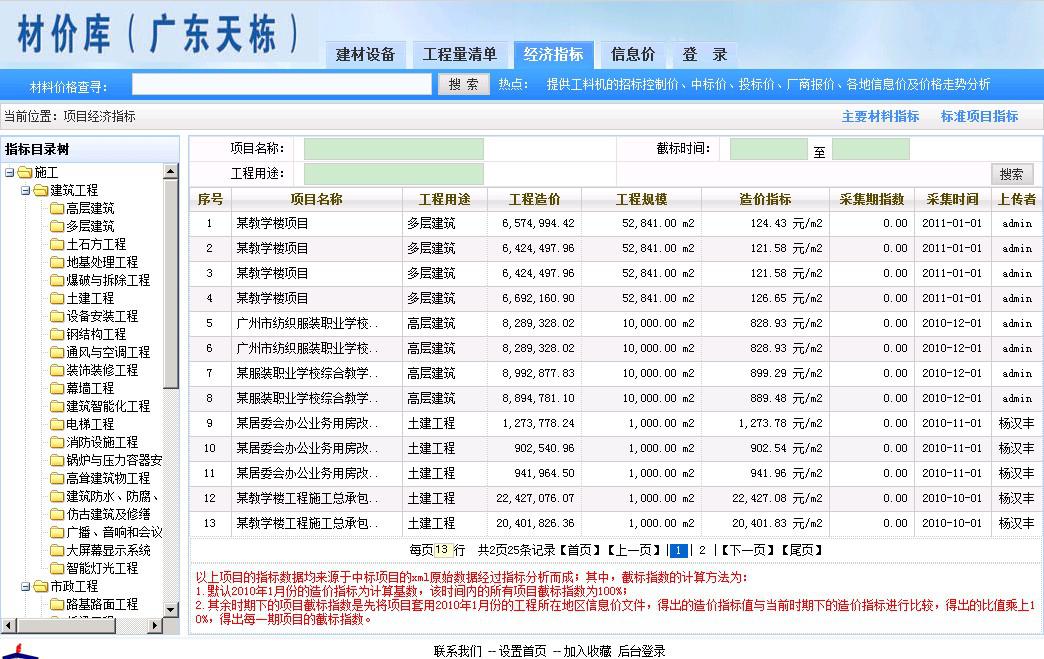This screenshot has height=659, width=1044.
Task: Open the 信息价 tab
Action: tap(633, 55)
